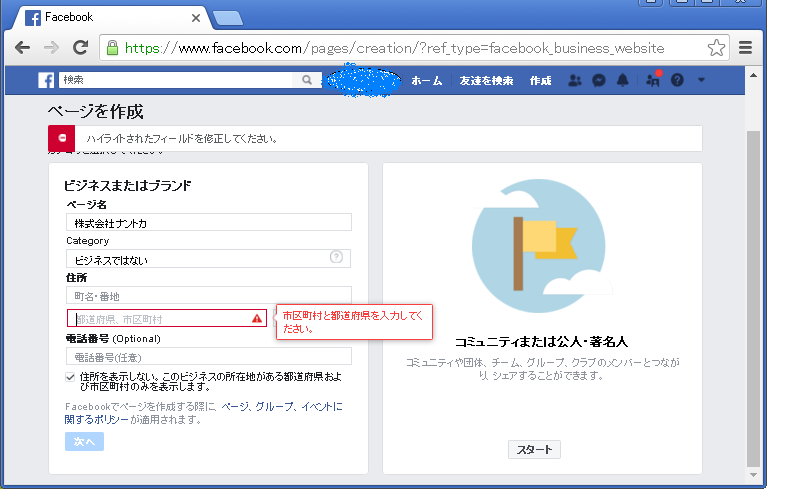Go to ホーム in top bar
This screenshot has width=800, height=500.
point(427,81)
